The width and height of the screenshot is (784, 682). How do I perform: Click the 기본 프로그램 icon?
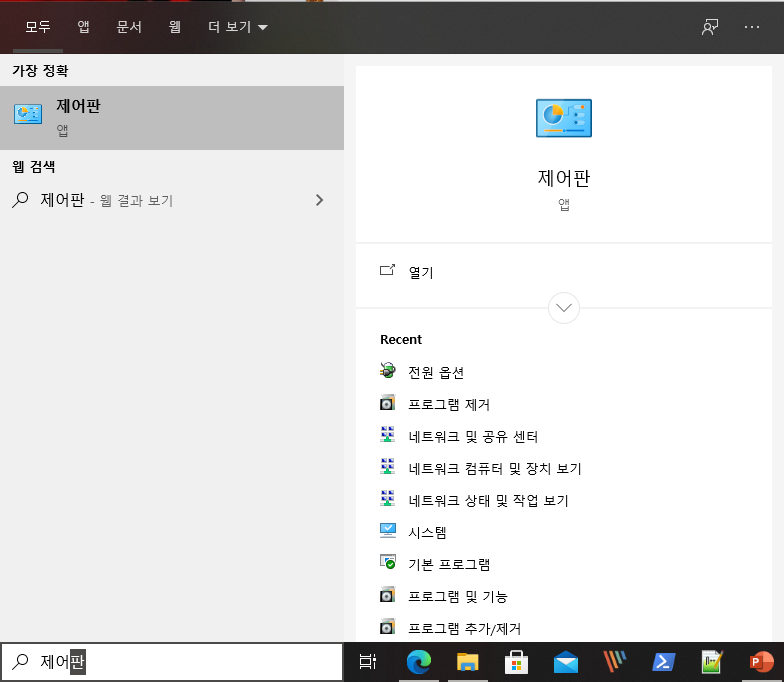click(x=388, y=562)
